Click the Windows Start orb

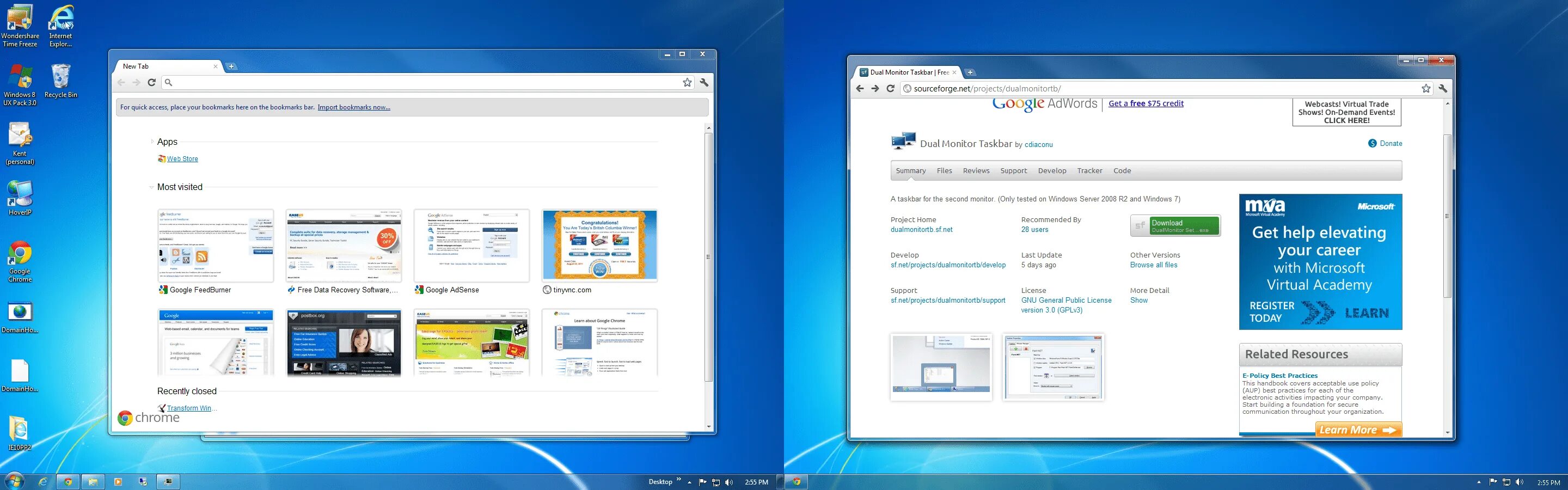coord(14,481)
